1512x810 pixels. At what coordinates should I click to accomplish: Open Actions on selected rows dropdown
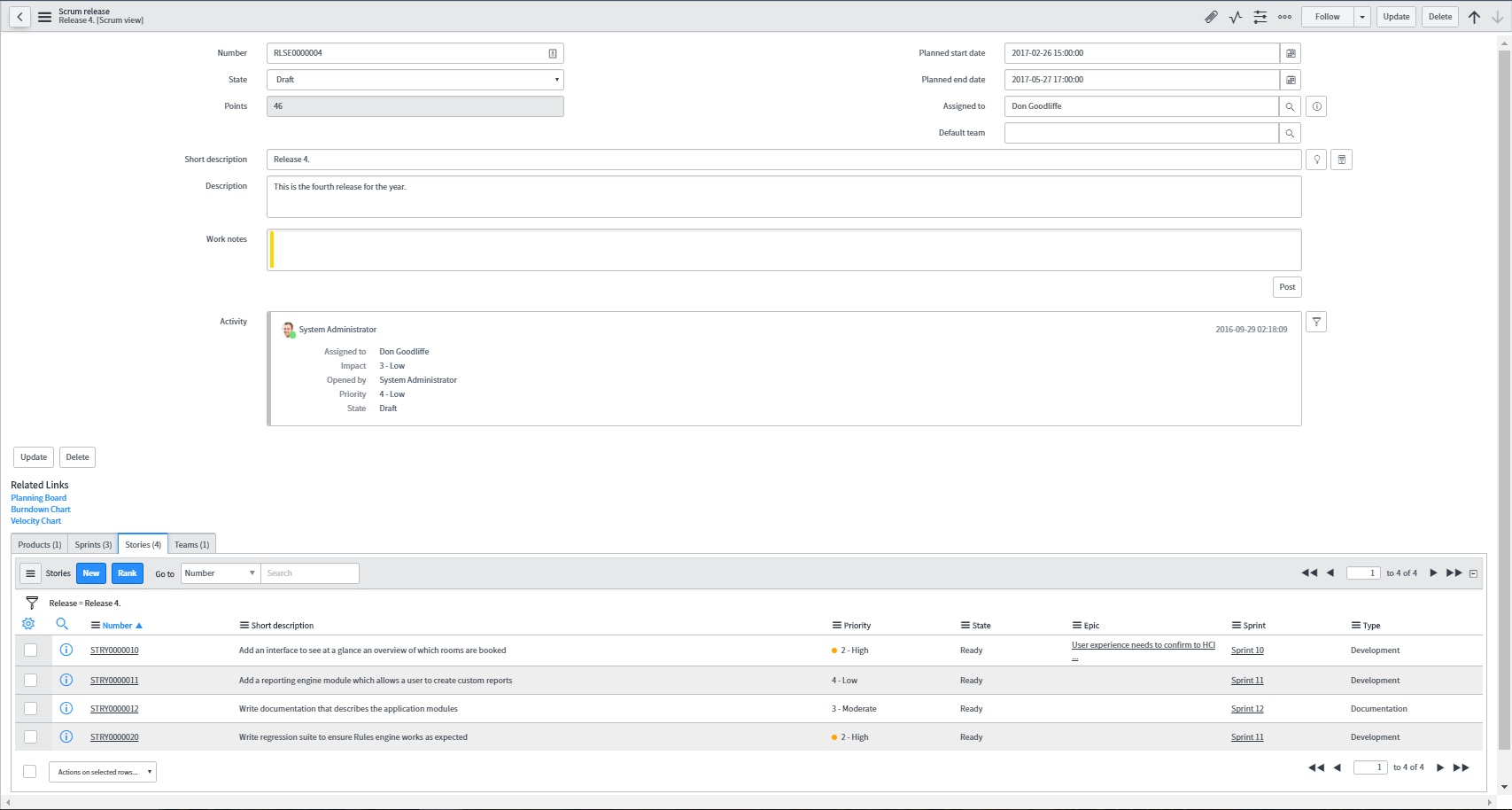(103, 772)
